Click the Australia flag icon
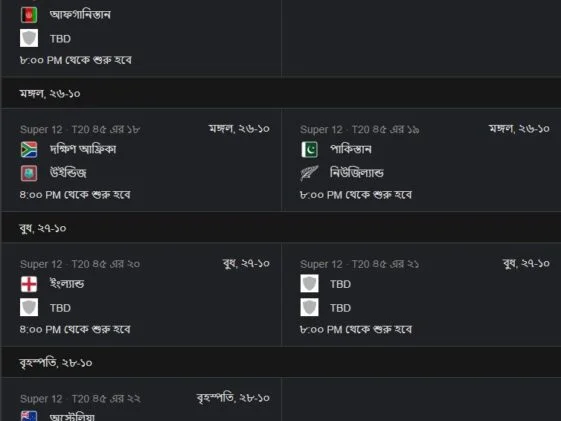561x421 pixels. point(29,416)
